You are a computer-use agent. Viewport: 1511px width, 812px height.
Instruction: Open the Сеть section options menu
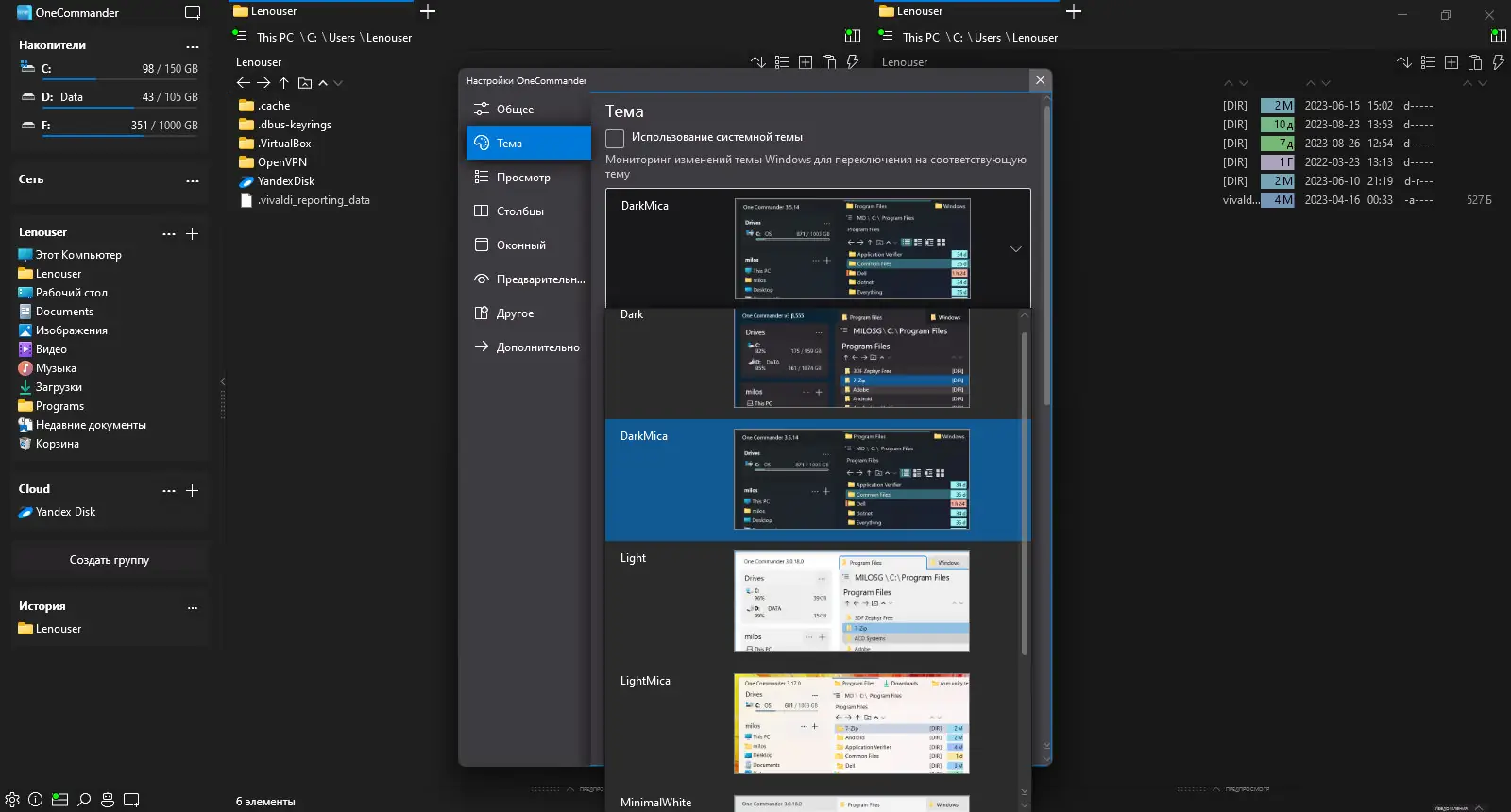coord(193,180)
